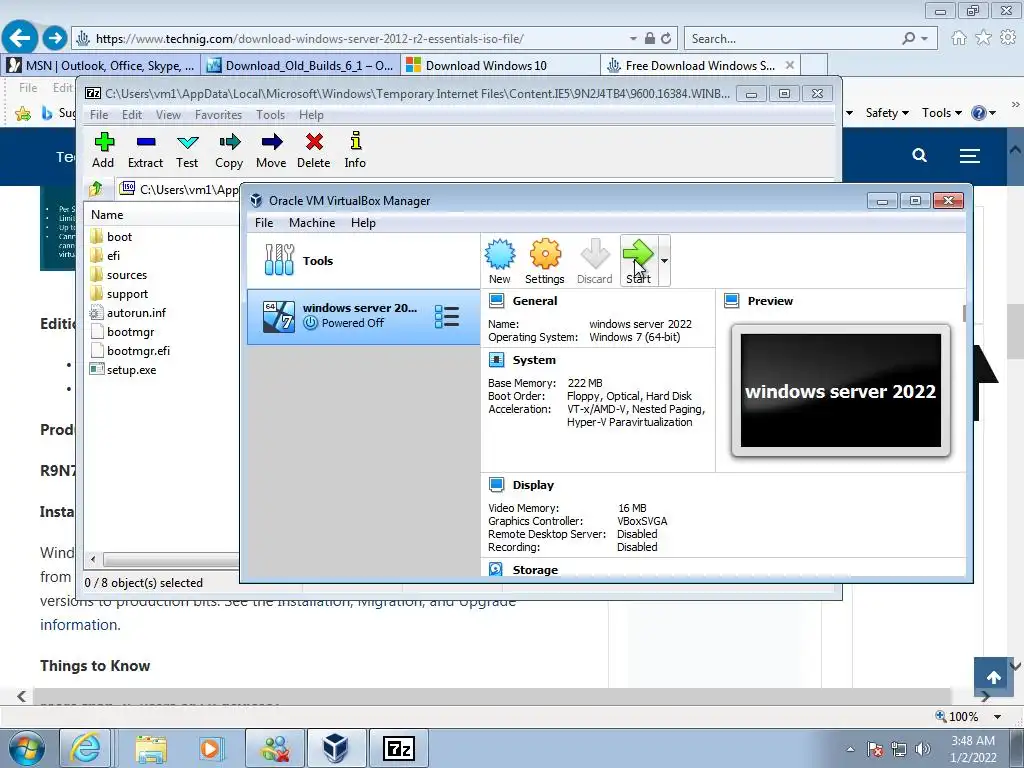Screen dimensions: 1024x768
Task: Open the IE favorites star icon
Action: tap(983, 38)
